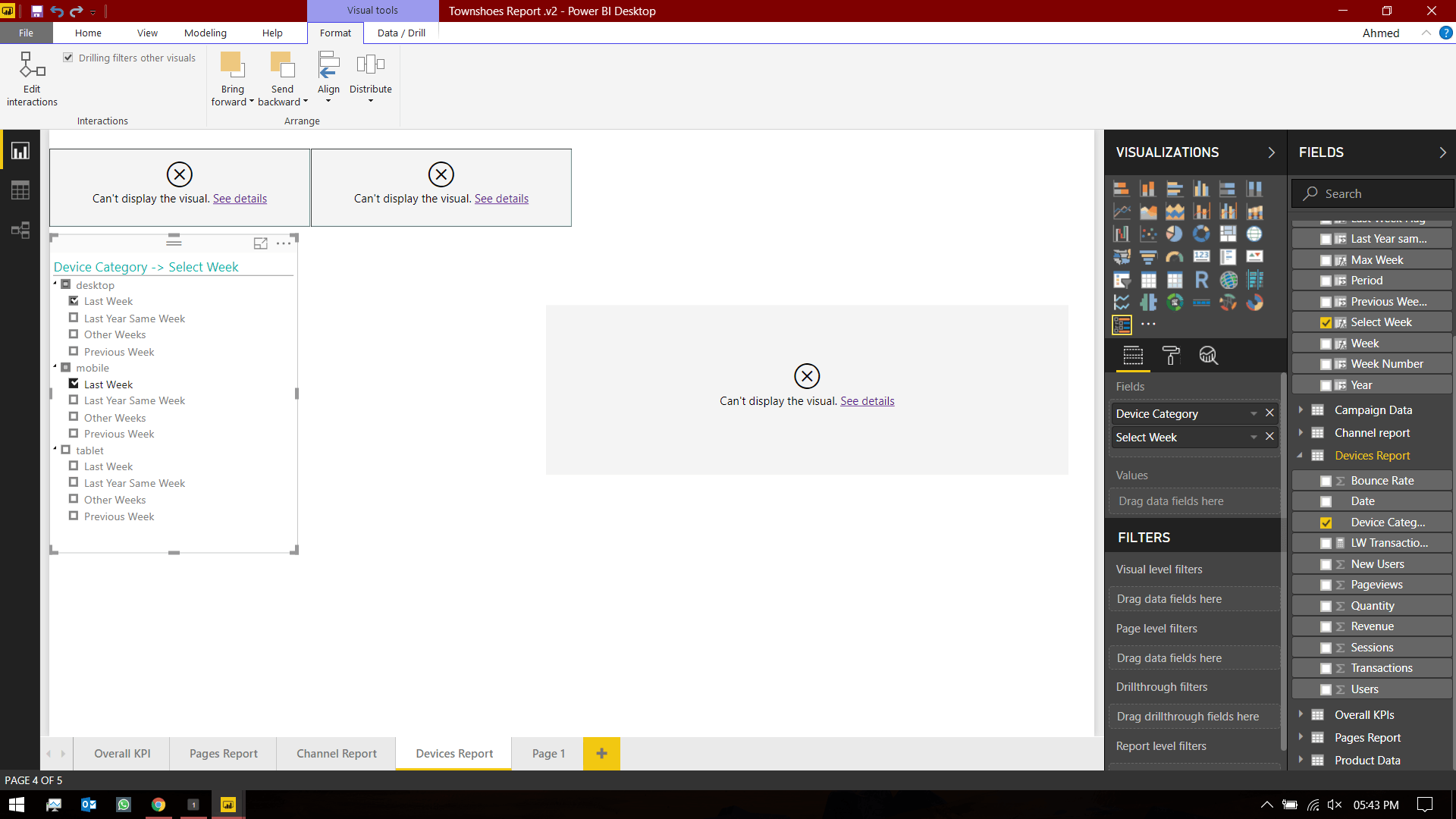
Task: Select the Format paint roller icon
Action: tap(1170, 355)
